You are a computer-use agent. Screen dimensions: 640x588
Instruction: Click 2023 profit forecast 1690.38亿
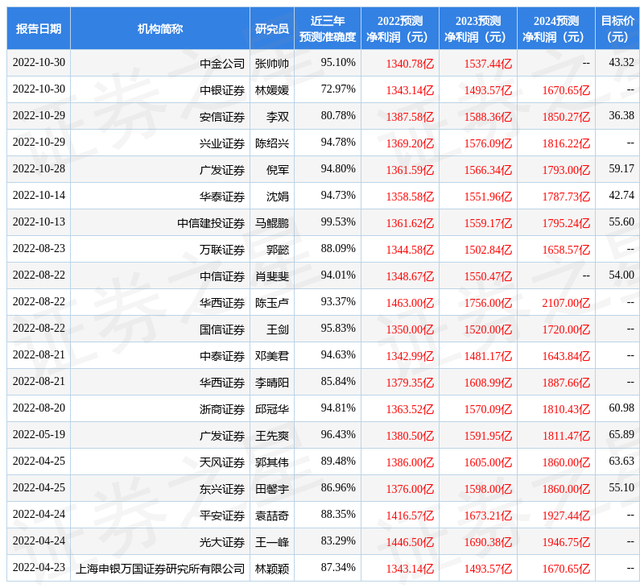(488, 542)
